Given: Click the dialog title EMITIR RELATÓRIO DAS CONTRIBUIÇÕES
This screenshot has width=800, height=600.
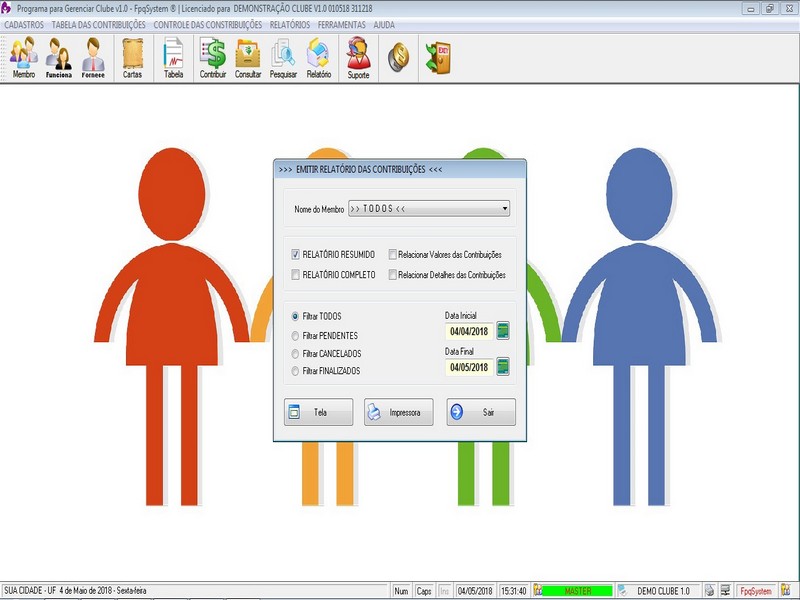Looking at the screenshot, I should click(x=361, y=169).
